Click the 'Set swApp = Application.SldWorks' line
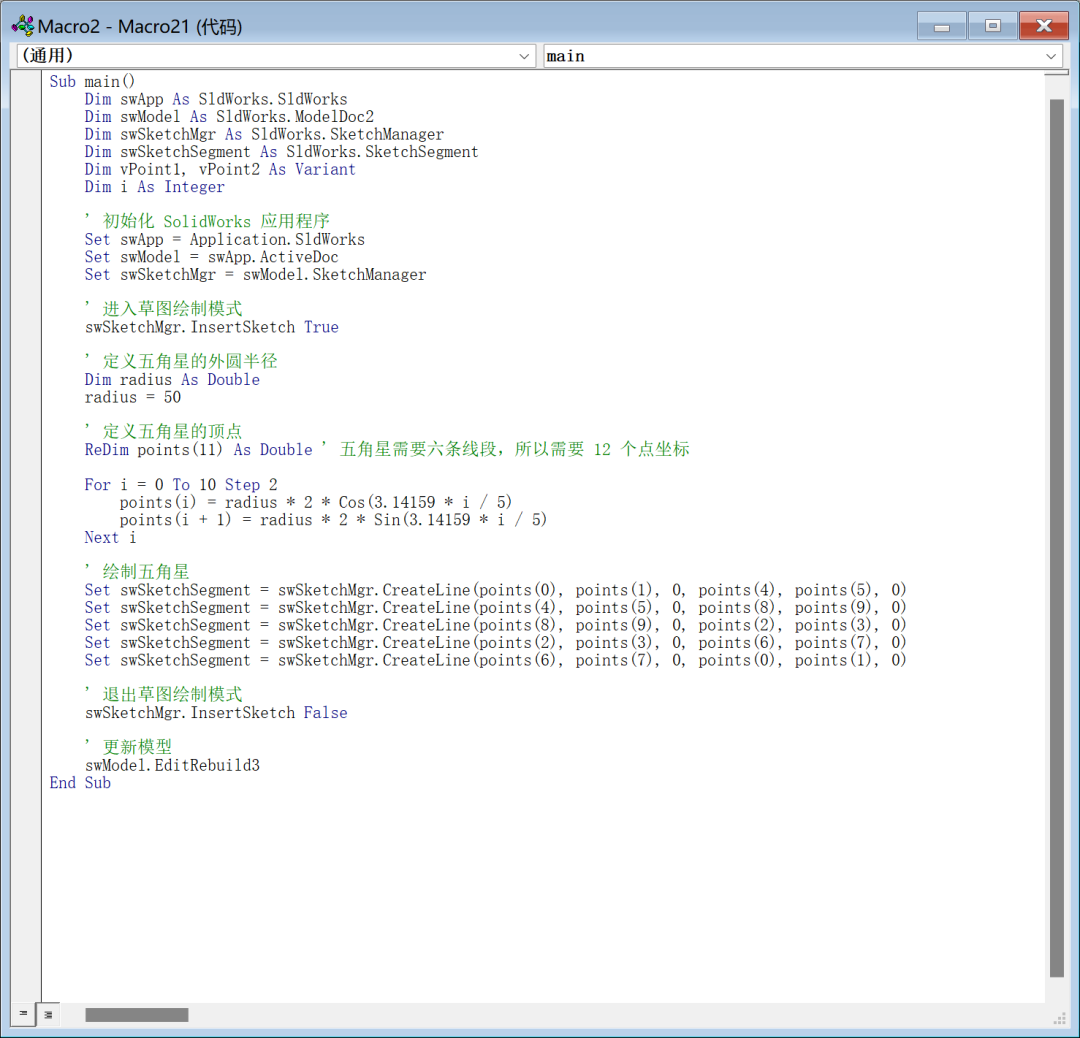 click(x=225, y=240)
